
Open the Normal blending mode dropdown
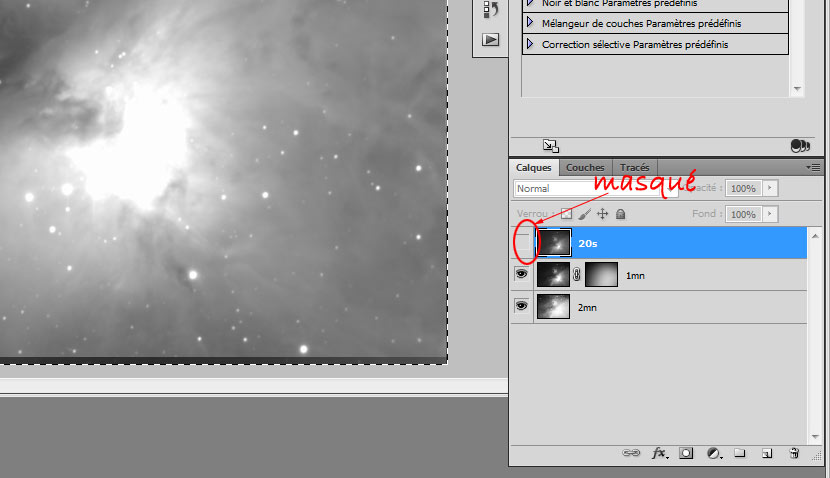pyautogui.click(x=596, y=188)
